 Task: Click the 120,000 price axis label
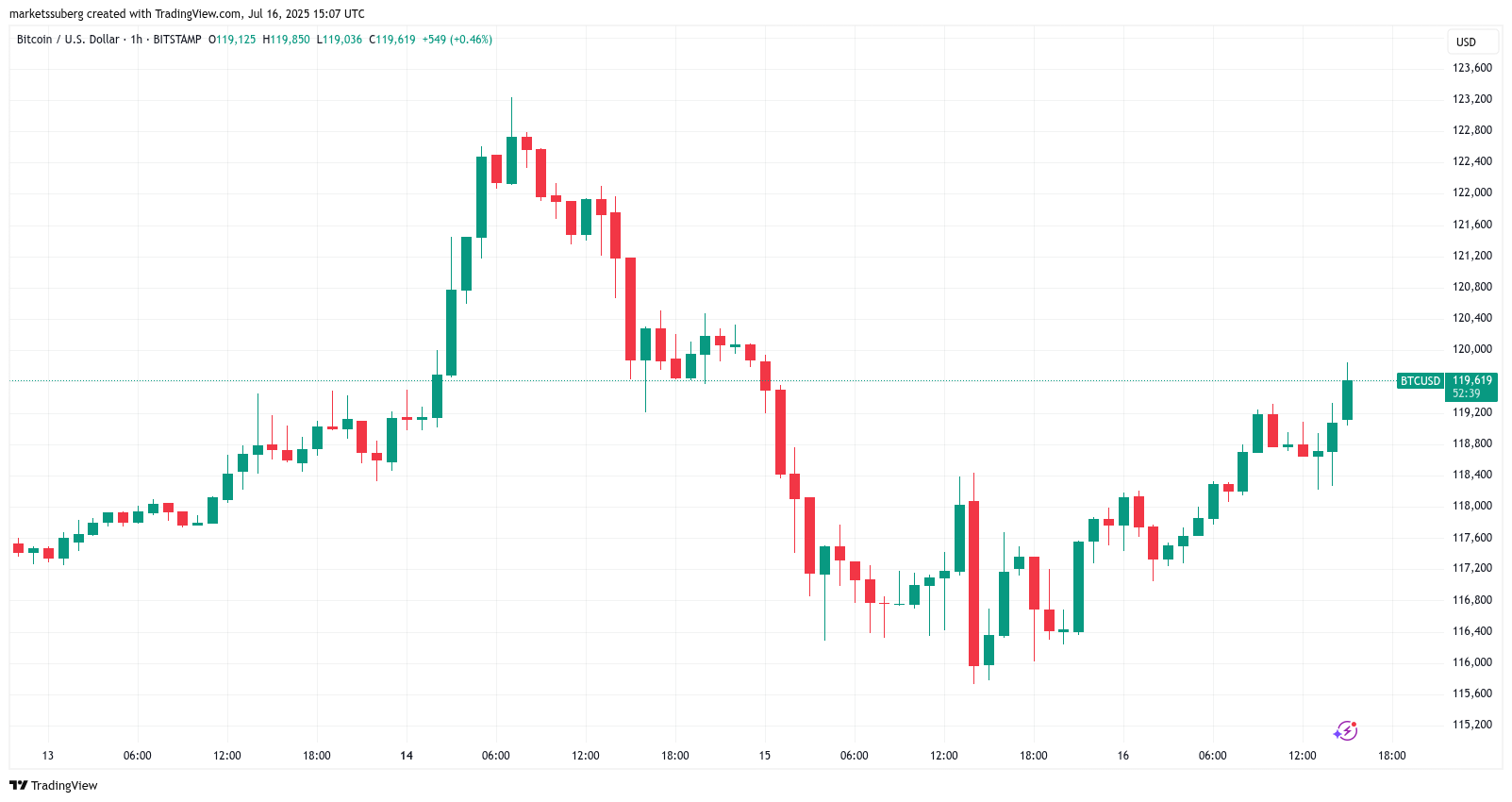click(x=1471, y=349)
